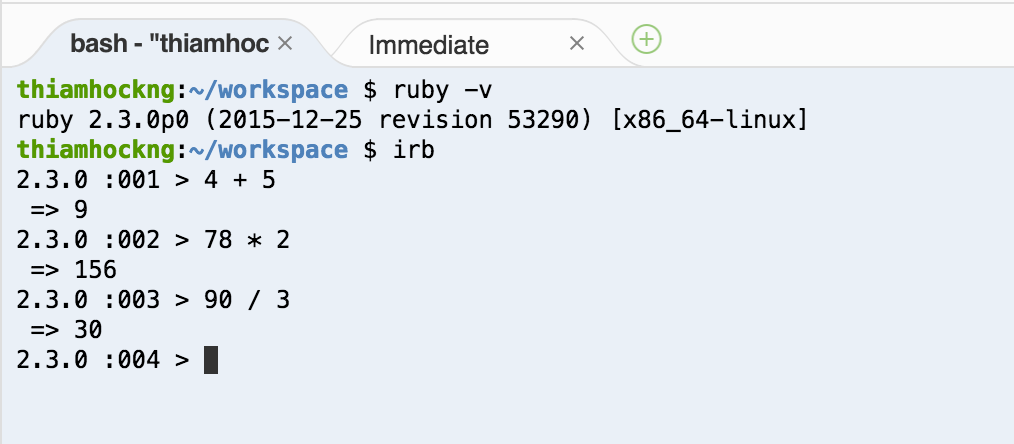Click the "[x86_64-linux]" platform text

click(x=706, y=120)
